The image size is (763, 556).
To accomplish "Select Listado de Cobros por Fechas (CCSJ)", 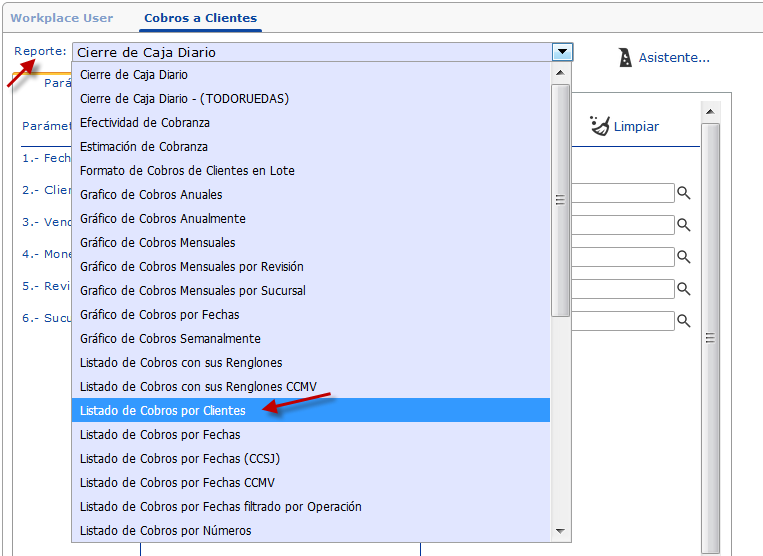I will click(311, 459).
